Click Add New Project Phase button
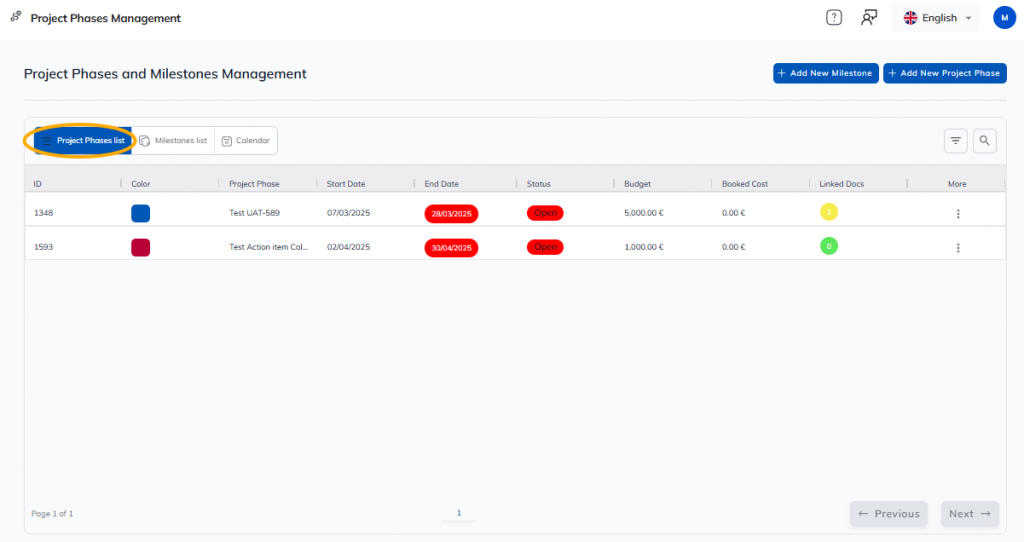Viewport: 1024px width, 542px height. click(x=944, y=73)
